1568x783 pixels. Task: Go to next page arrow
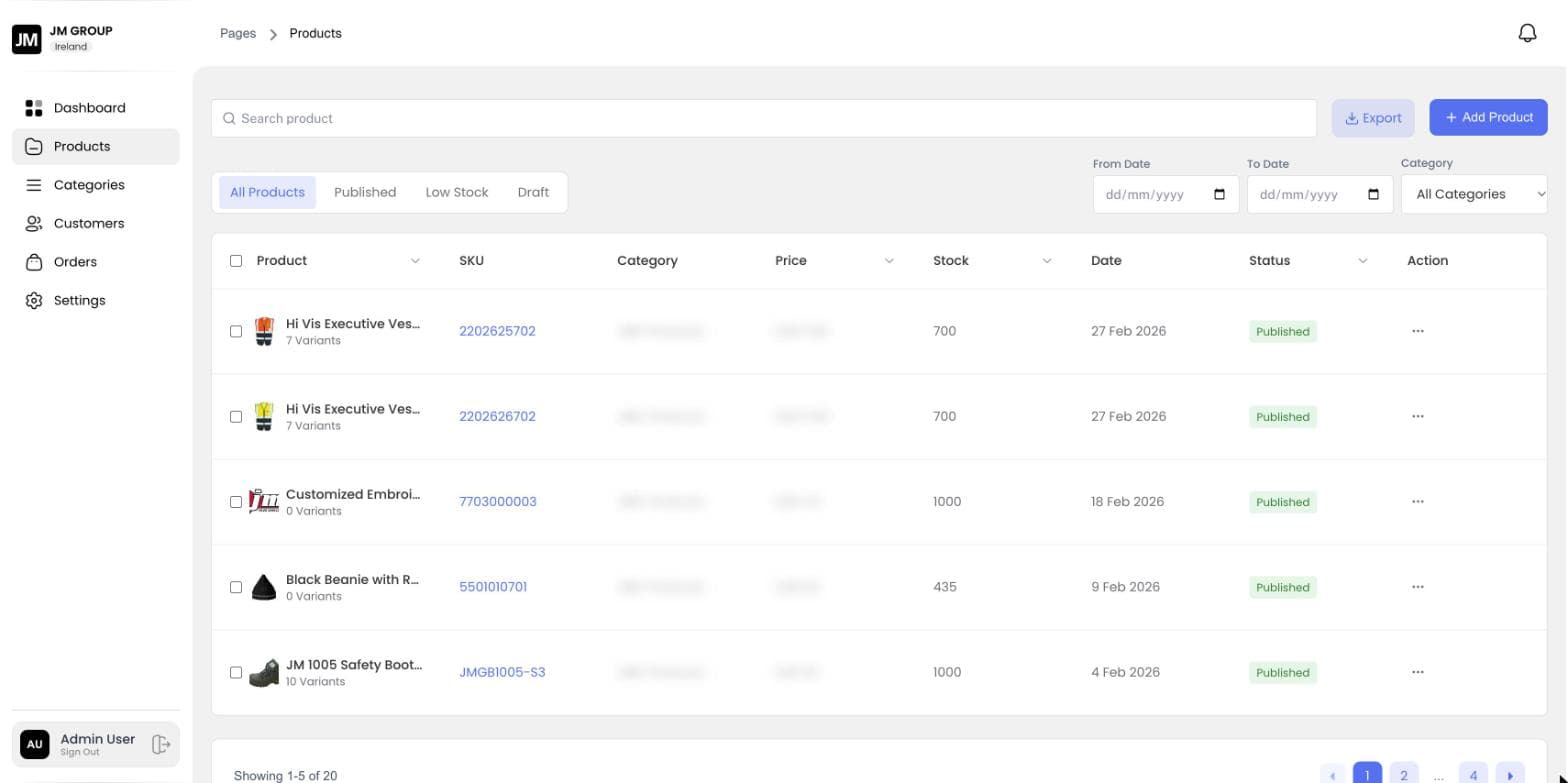[x=1510, y=775]
